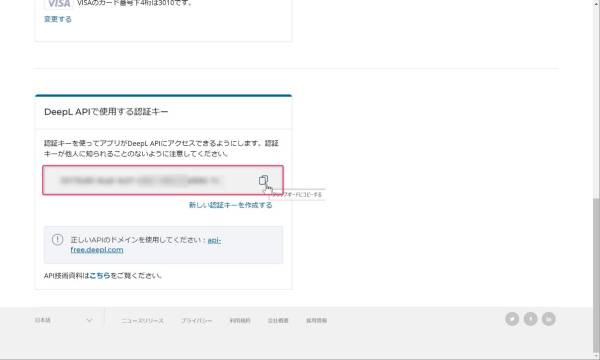Open the 日本語 language dropdown in footer

coord(64,320)
